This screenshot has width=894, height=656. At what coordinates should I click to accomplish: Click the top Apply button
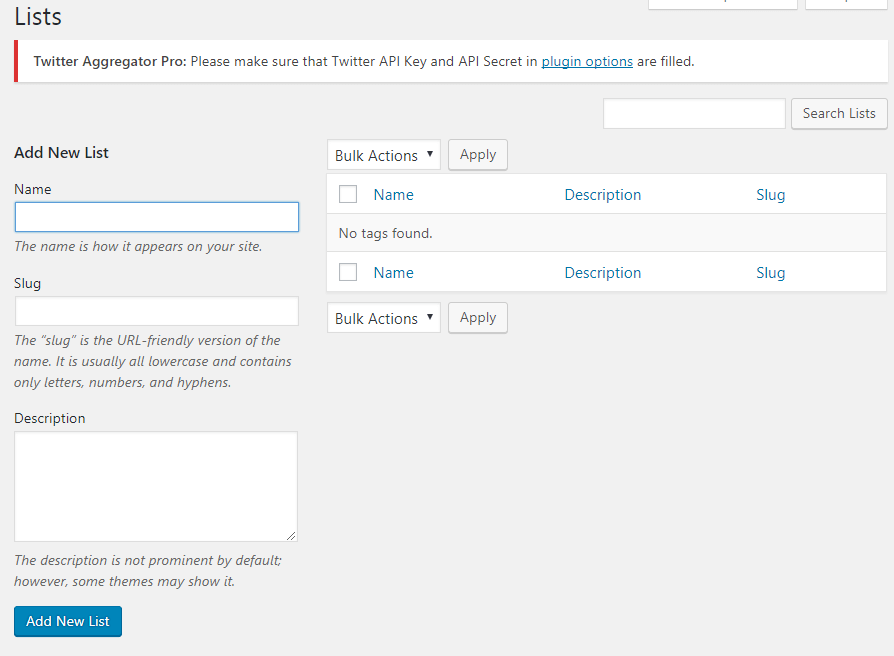tap(478, 155)
